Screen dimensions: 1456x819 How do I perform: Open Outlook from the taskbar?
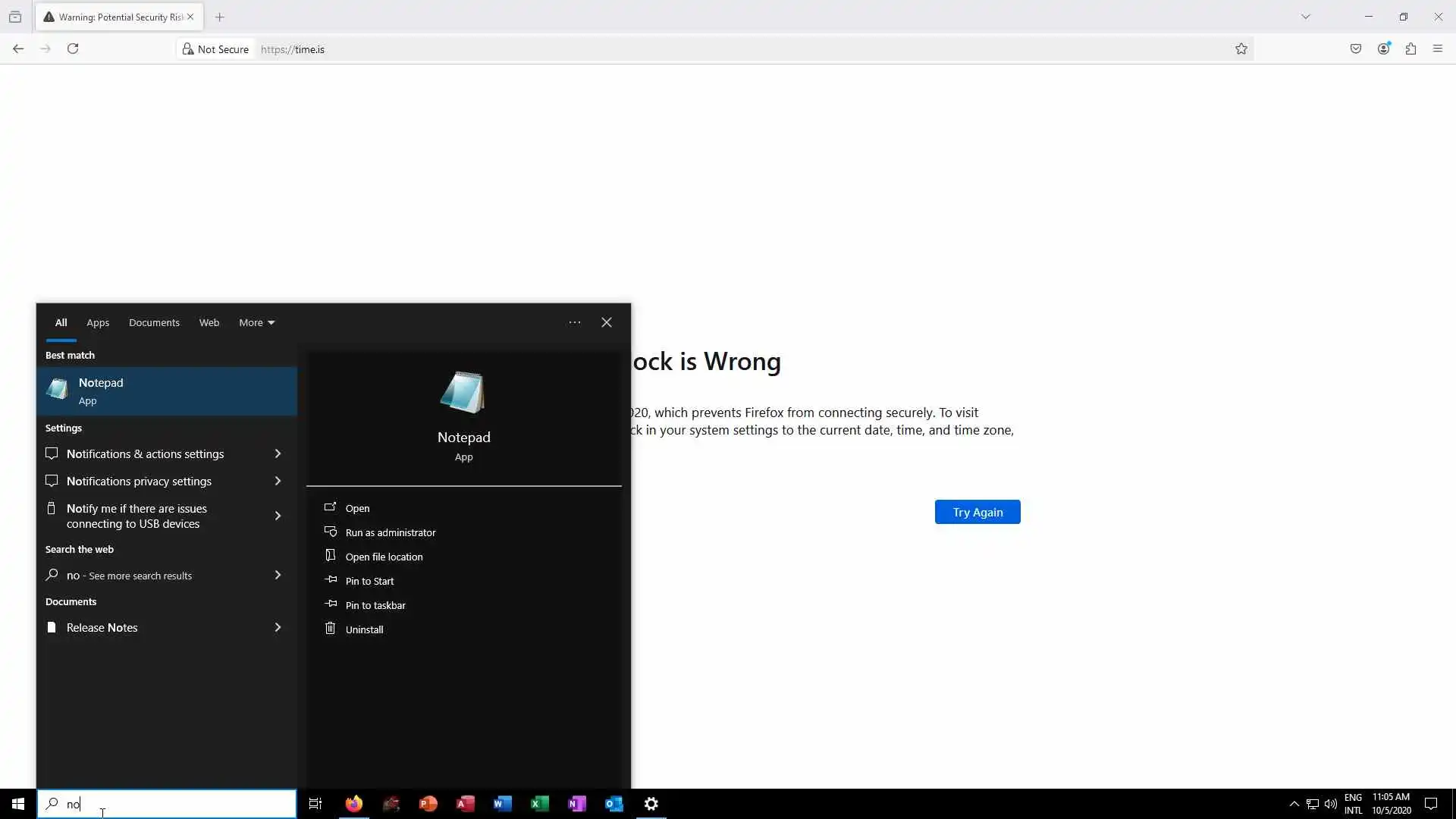point(613,804)
